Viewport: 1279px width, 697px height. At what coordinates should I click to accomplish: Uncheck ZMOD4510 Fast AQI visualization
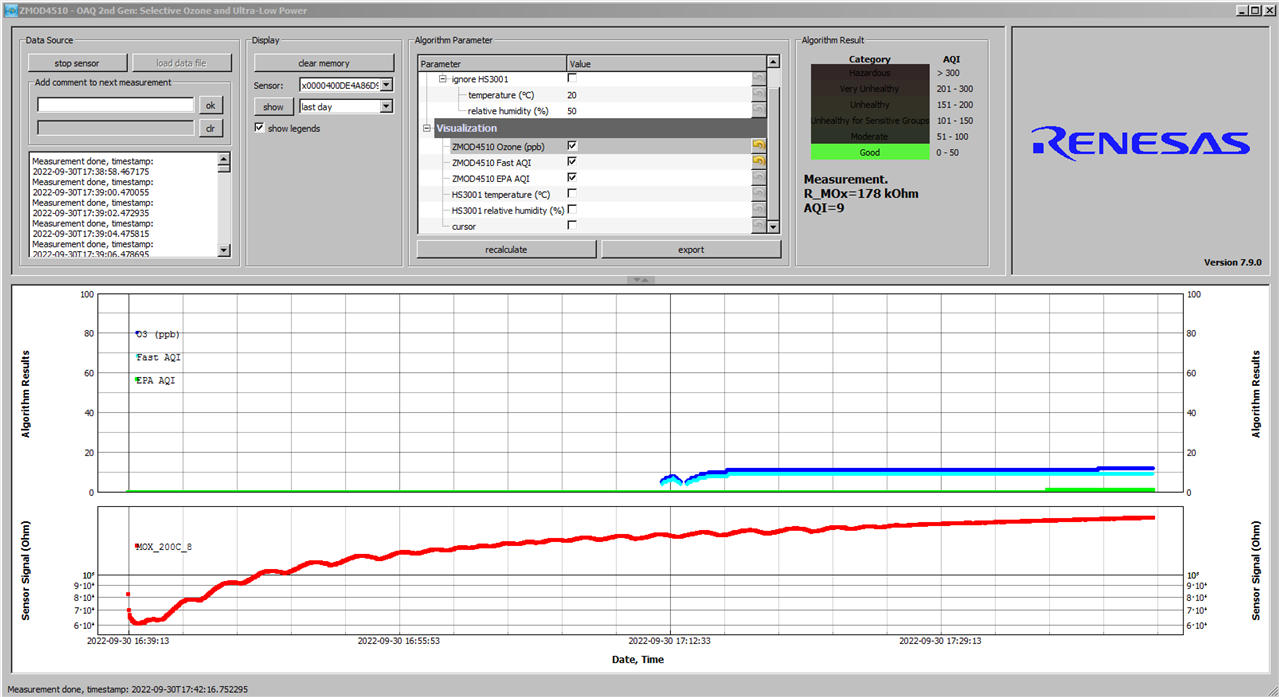pyautogui.click(x=572, y=161)
